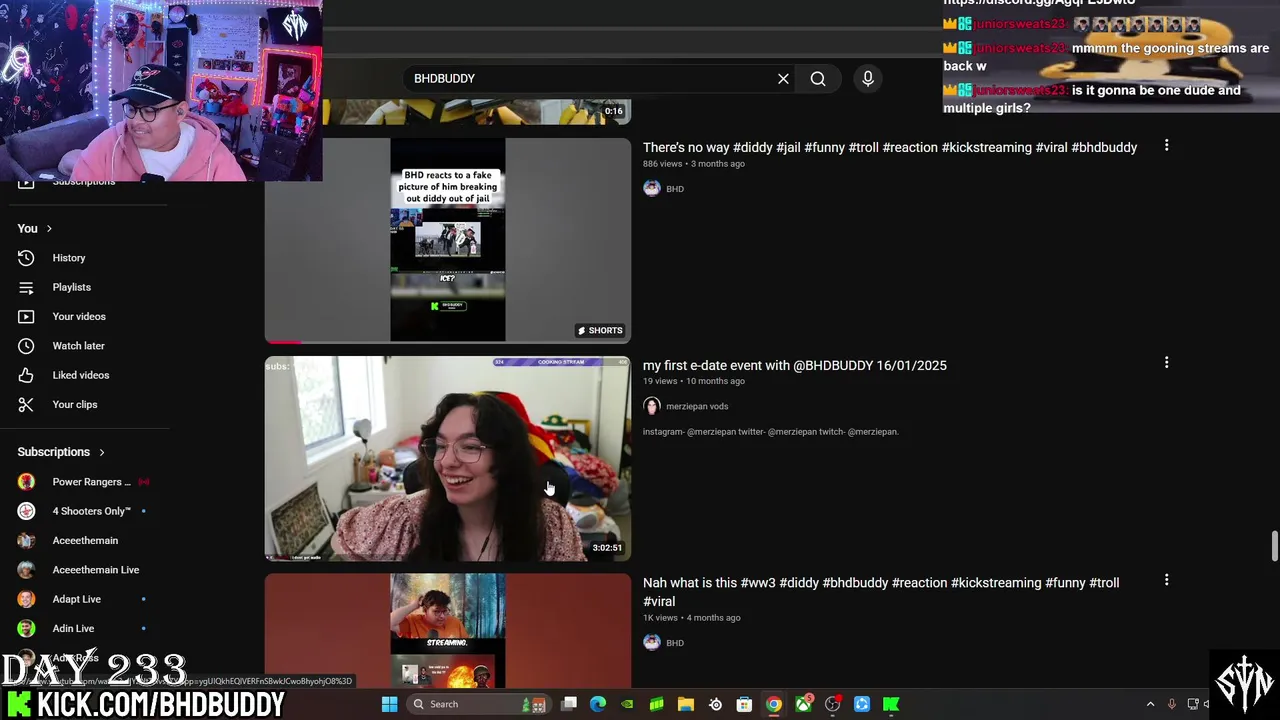1280x720 pixels.
Task: Open BHD channel under the ww3 short
Action: pos(675,643)
